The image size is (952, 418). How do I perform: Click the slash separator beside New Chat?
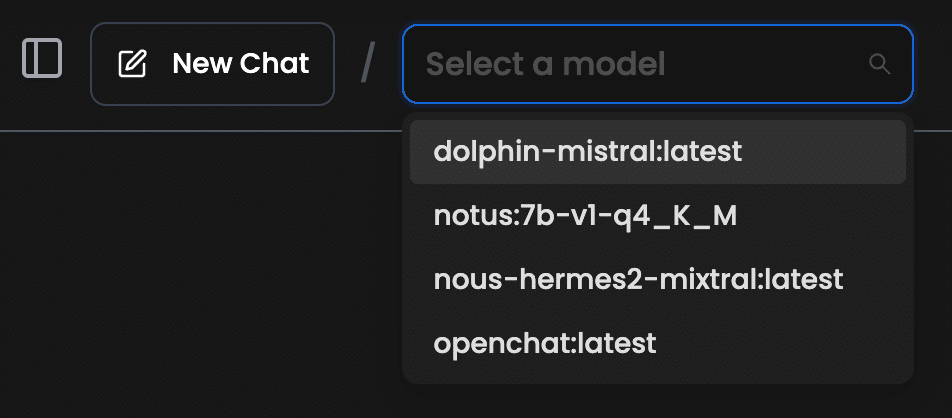[x=366, y=64]
